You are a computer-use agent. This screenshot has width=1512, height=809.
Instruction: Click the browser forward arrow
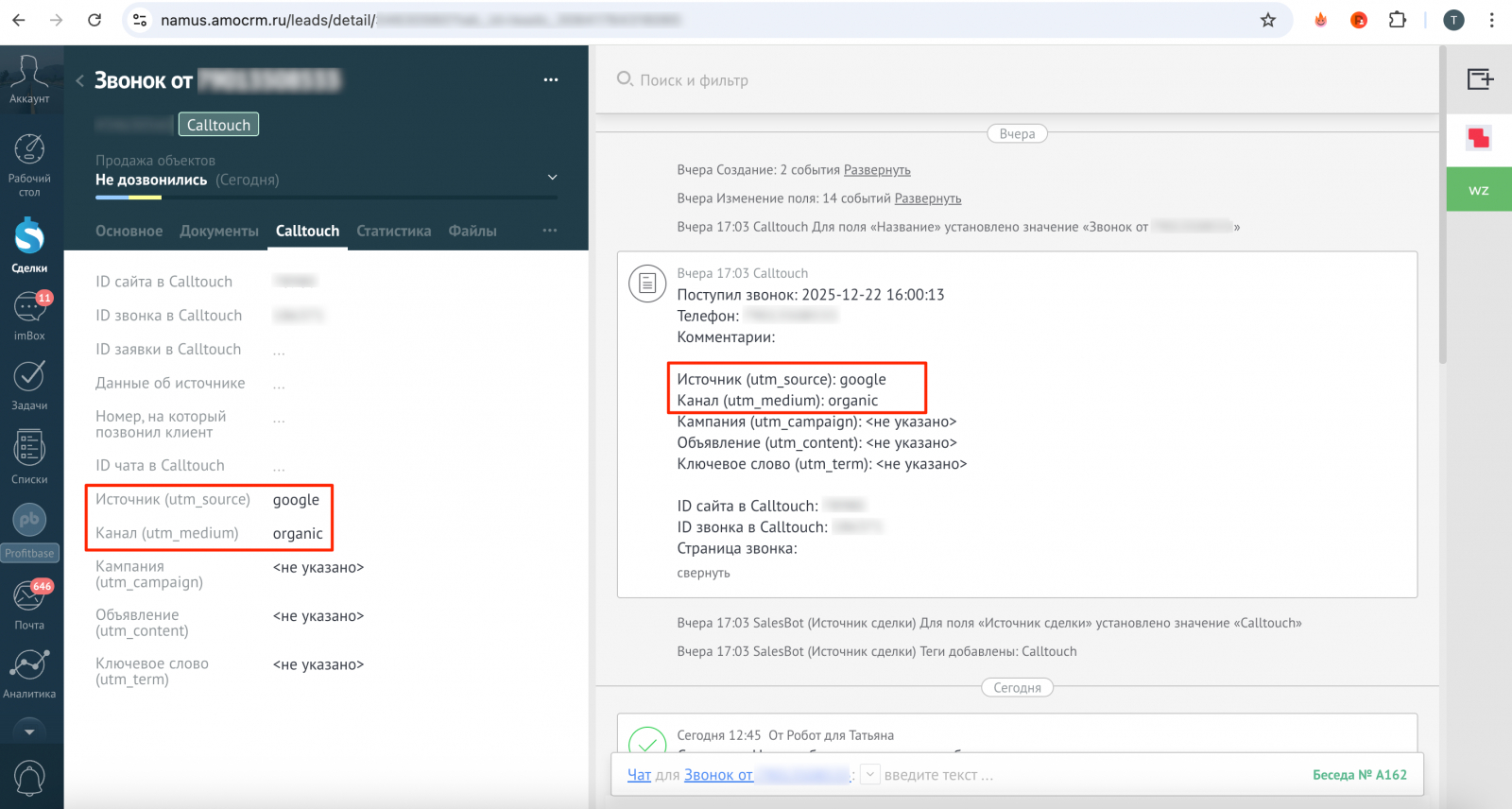click(57, 20)
